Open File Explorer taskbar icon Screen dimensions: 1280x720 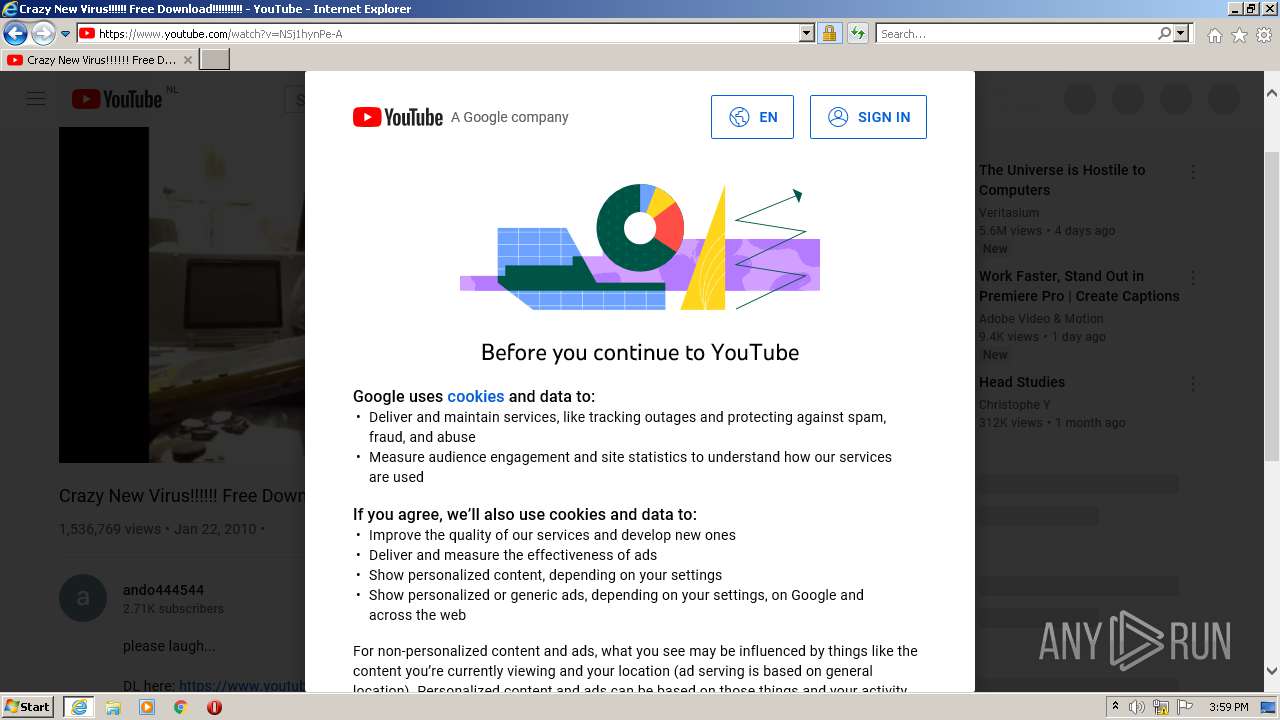click(x=113, y=707)
